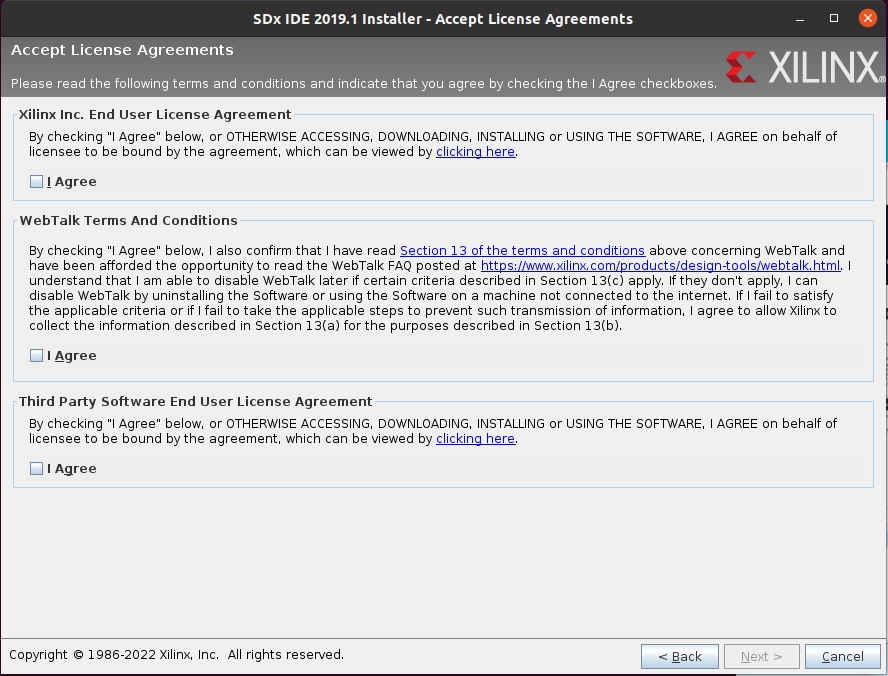Maximize the installer window
888x676 pixels.
834,18
